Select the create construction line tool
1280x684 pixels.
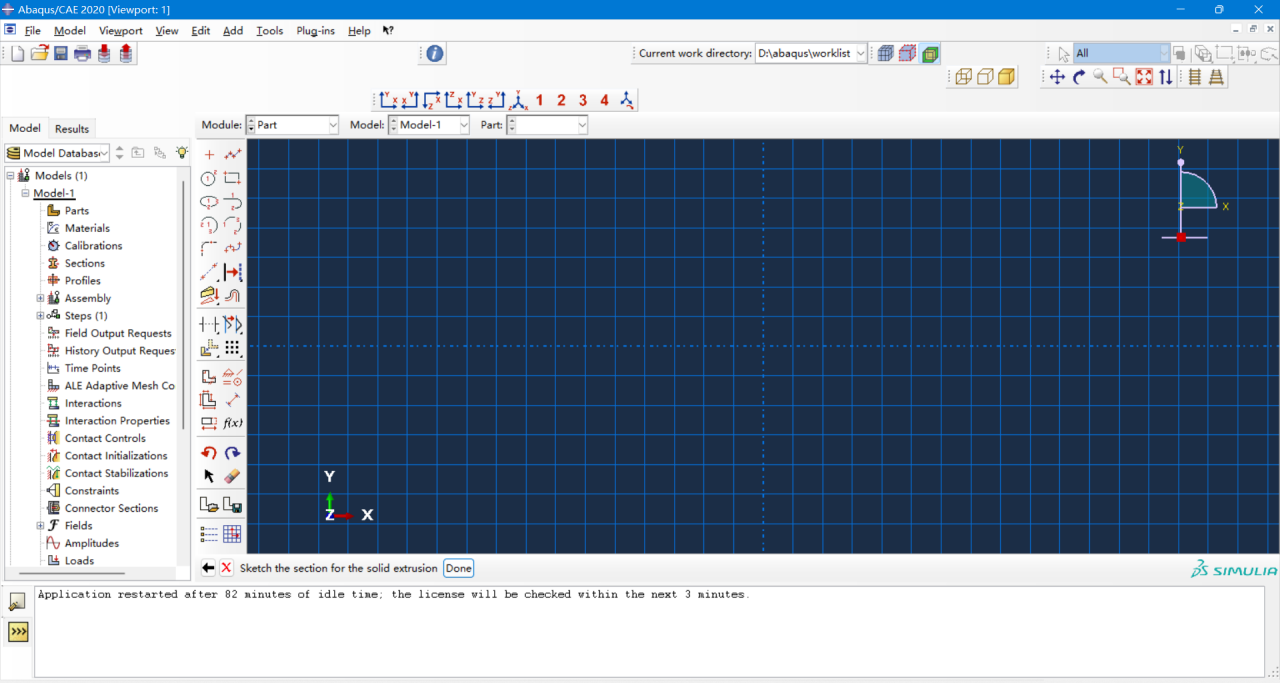pos(209,272)
